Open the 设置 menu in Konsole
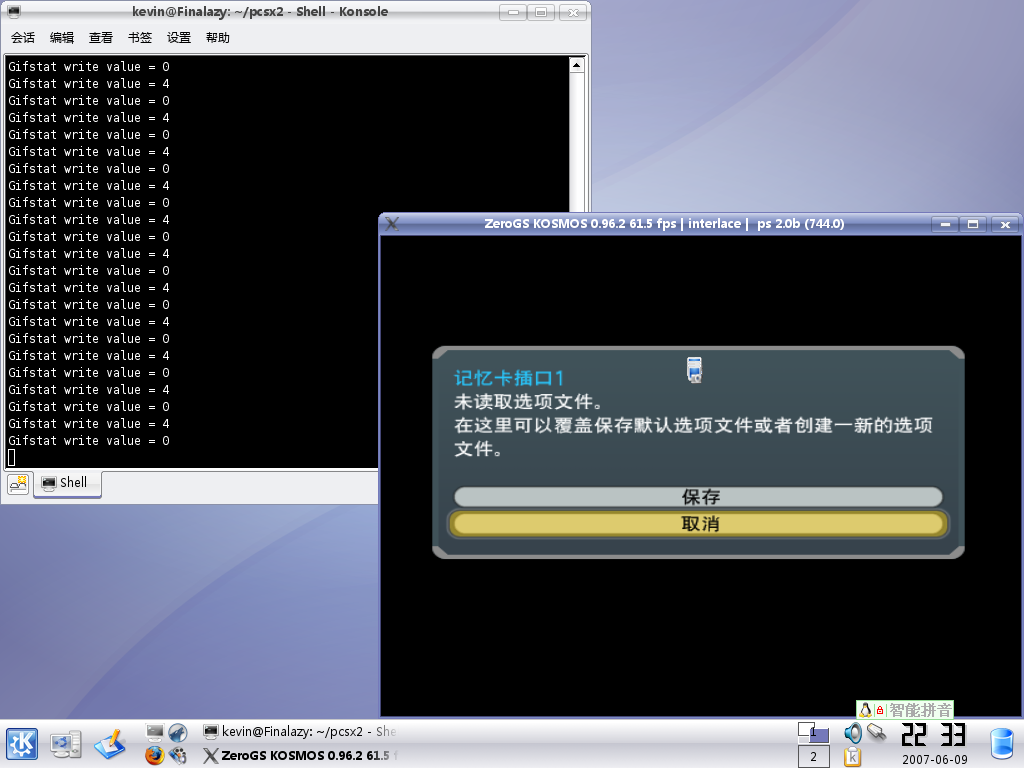The width and height of the screenshot is (1024, 768). click(179, 38)
